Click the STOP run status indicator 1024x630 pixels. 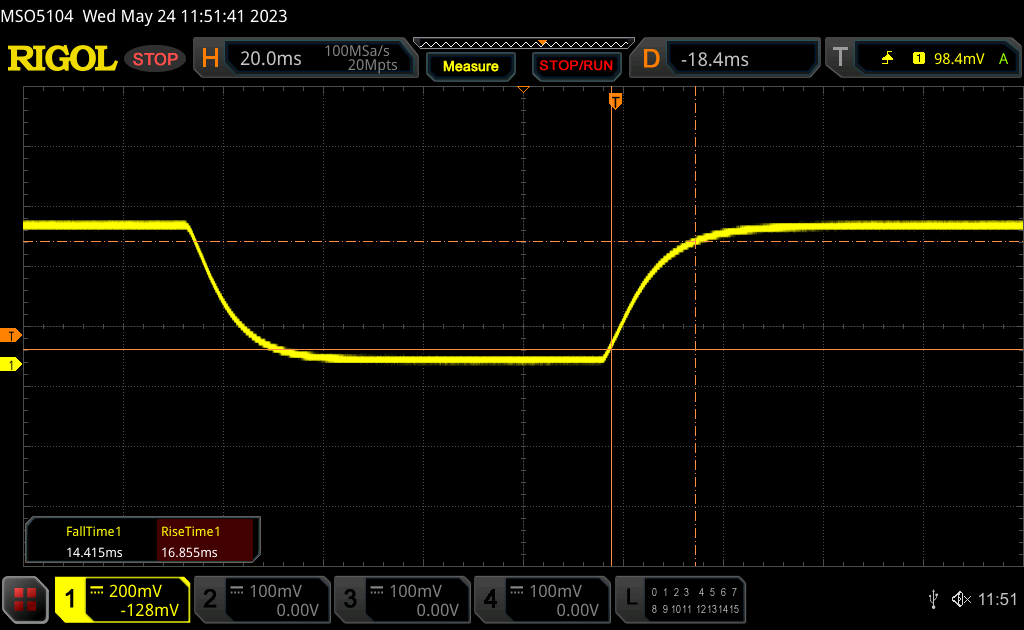tap(155, 59)
